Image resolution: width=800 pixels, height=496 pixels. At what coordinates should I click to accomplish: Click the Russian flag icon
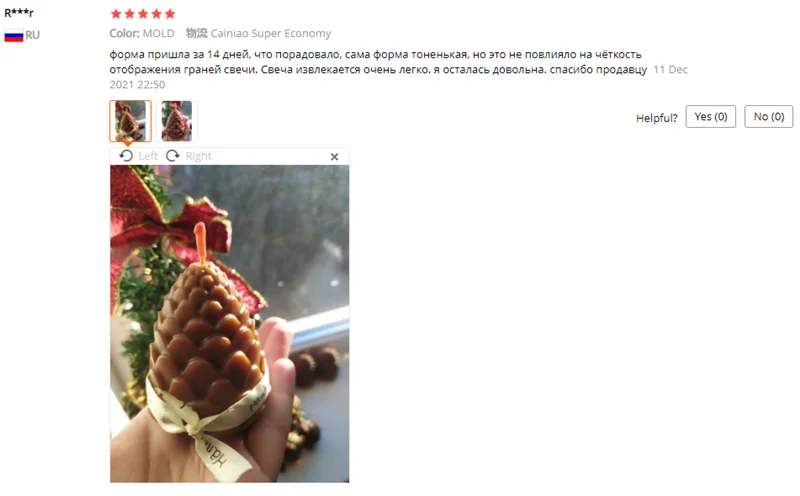click(x=14, y=36)
